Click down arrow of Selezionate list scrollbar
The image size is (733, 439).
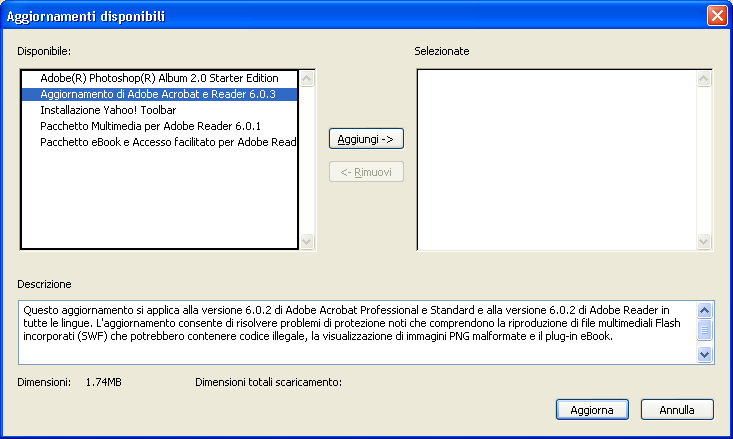coord(705,241)
